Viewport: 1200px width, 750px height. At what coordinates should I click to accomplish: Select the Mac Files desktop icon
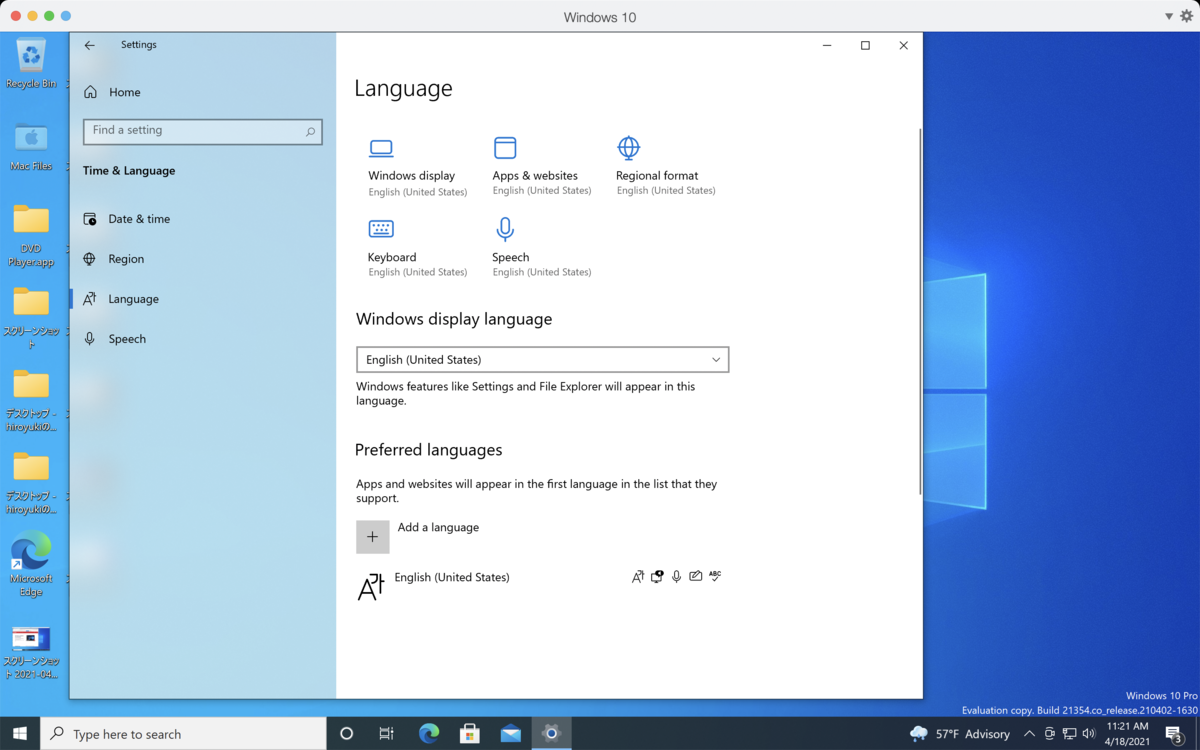32,146
